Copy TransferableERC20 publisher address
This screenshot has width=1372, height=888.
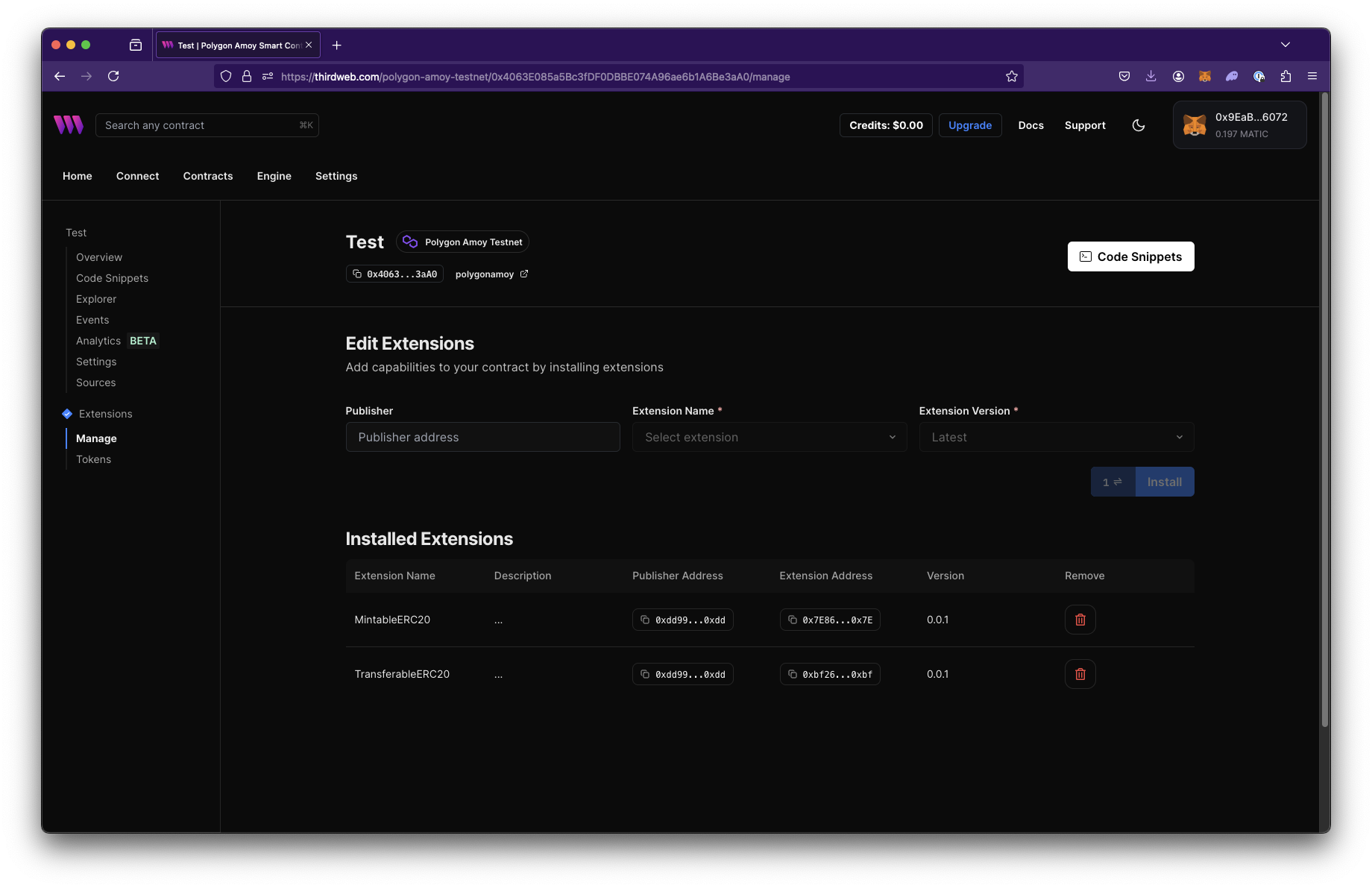point(682,675)
